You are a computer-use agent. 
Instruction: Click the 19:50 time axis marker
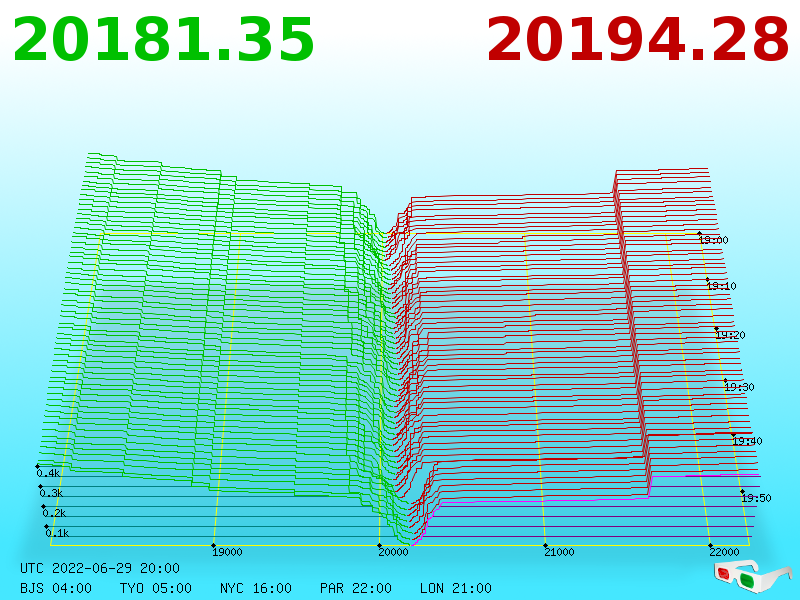click(757, 498)
